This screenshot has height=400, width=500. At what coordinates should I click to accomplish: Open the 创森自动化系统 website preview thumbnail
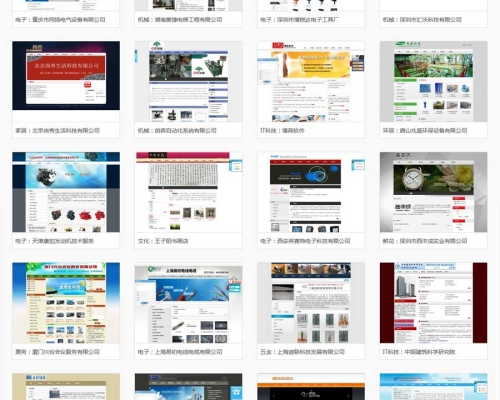click(x=188, y=81)
